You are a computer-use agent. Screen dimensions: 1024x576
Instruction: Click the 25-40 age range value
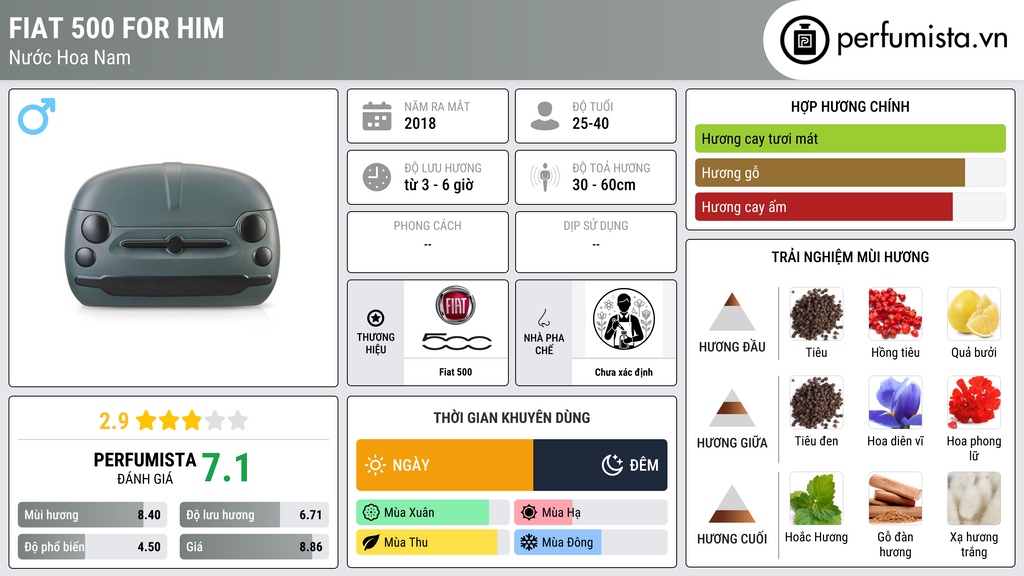[590, 123]
